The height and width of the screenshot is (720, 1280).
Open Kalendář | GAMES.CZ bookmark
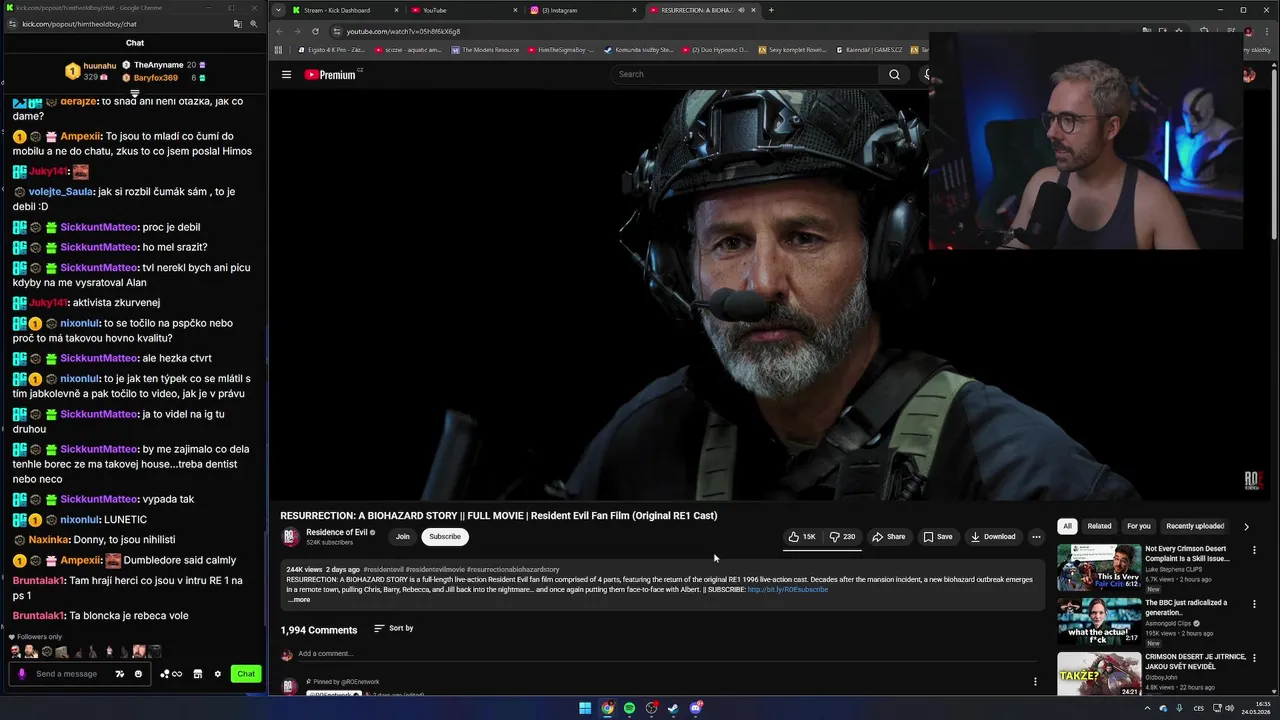[x=867, y=50]
